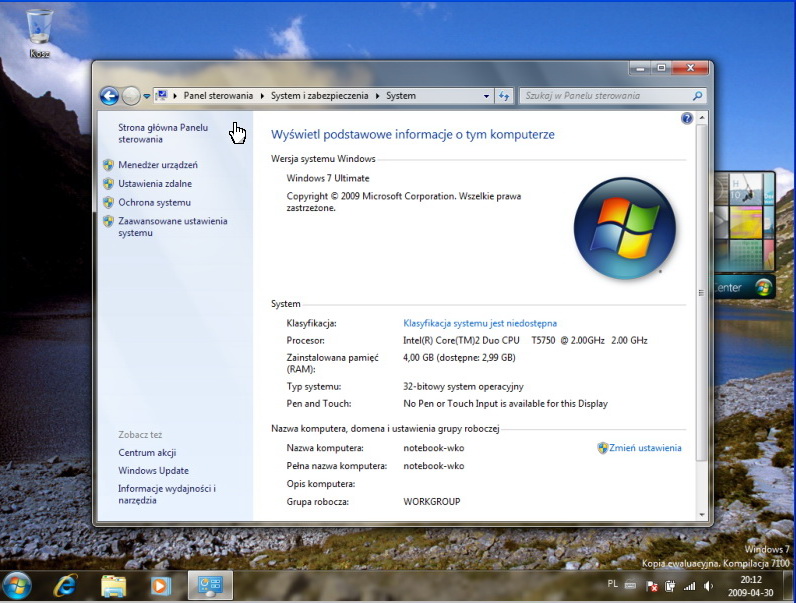
Task: Open the Kosz recycle bin icon
Action: pyautogui.click(x=39, y=34)
